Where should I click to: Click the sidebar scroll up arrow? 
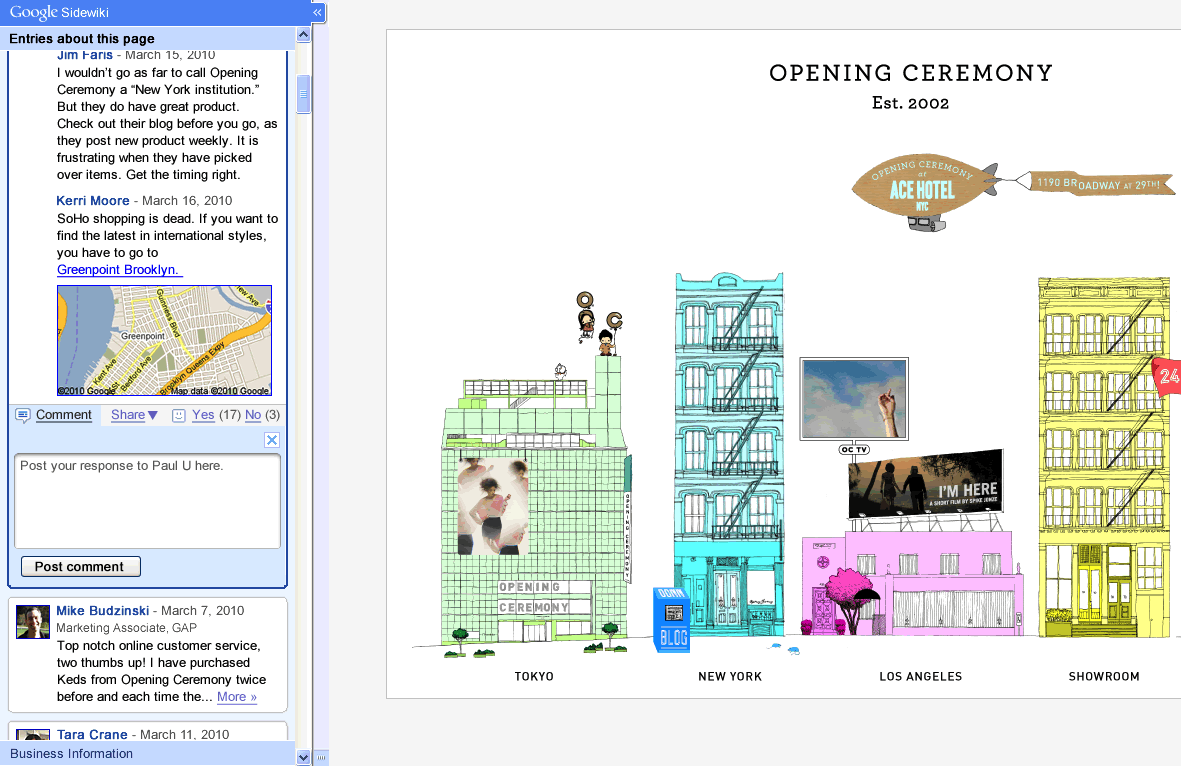[x=304, y=35]
